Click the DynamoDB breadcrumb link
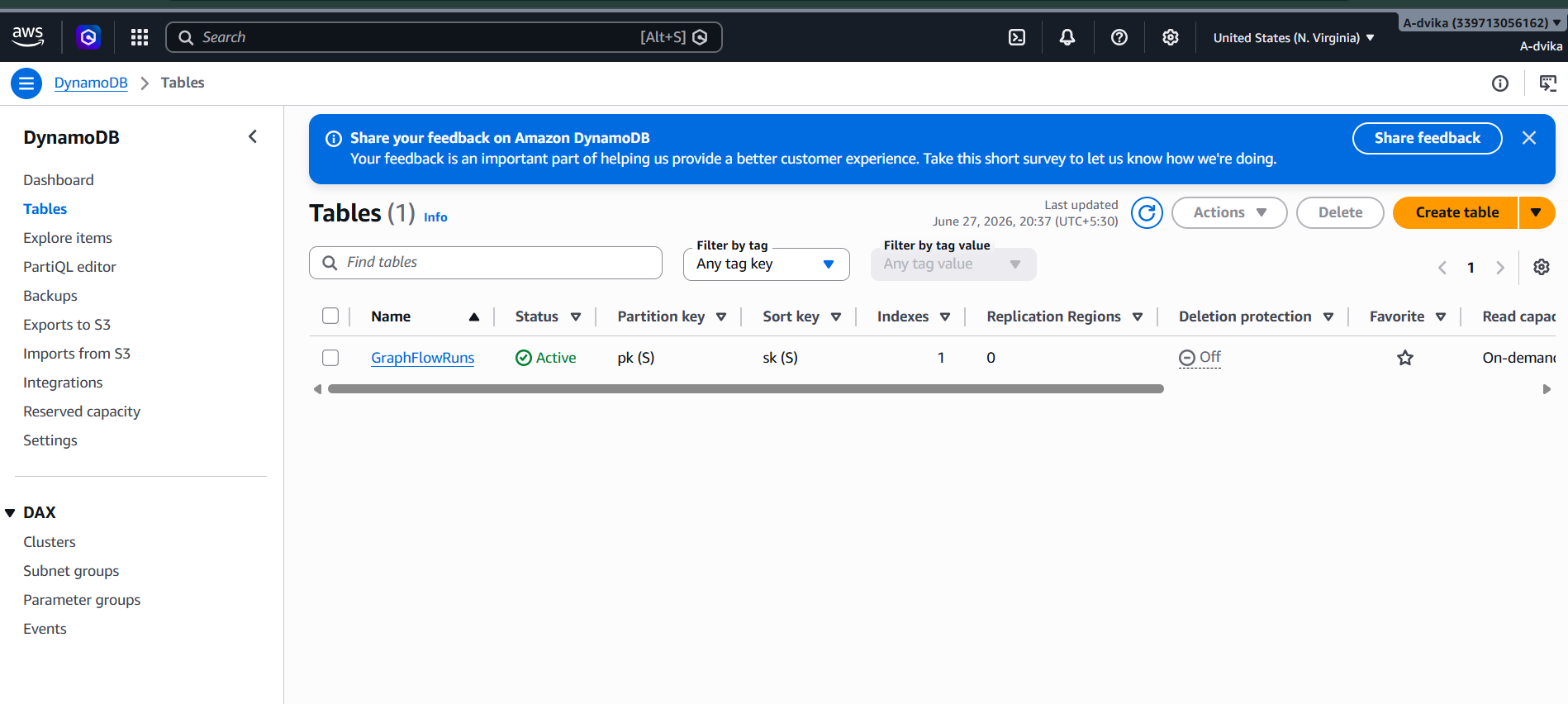 pos(91,83)
